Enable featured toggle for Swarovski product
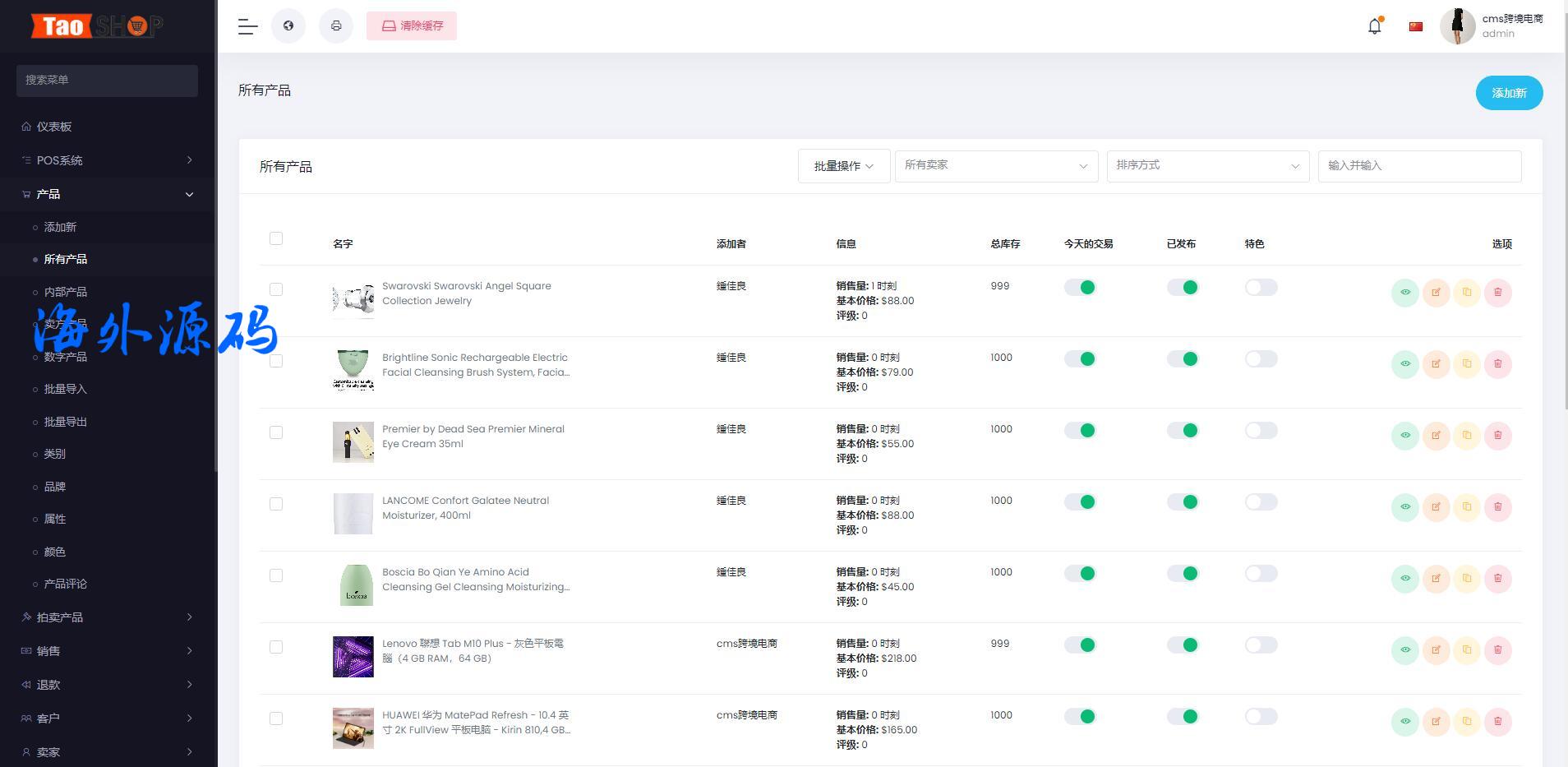 tap(1261, 288)
